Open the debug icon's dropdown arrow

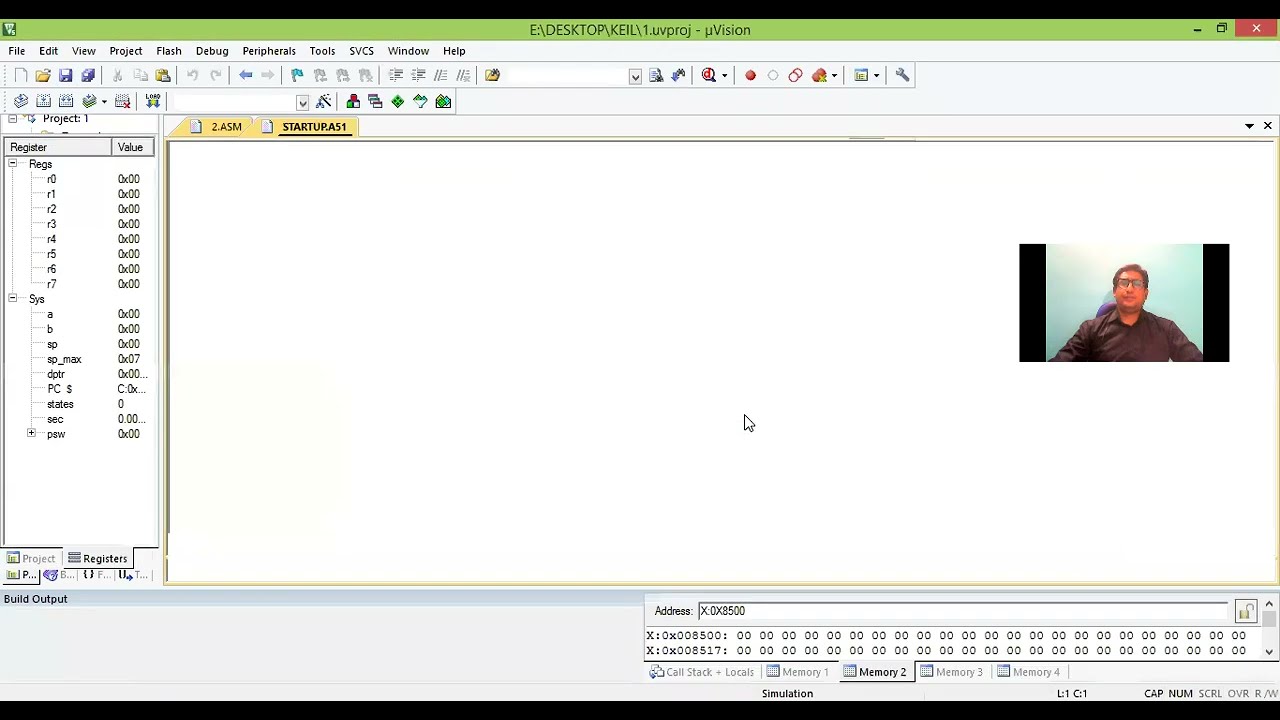[725, 75]
